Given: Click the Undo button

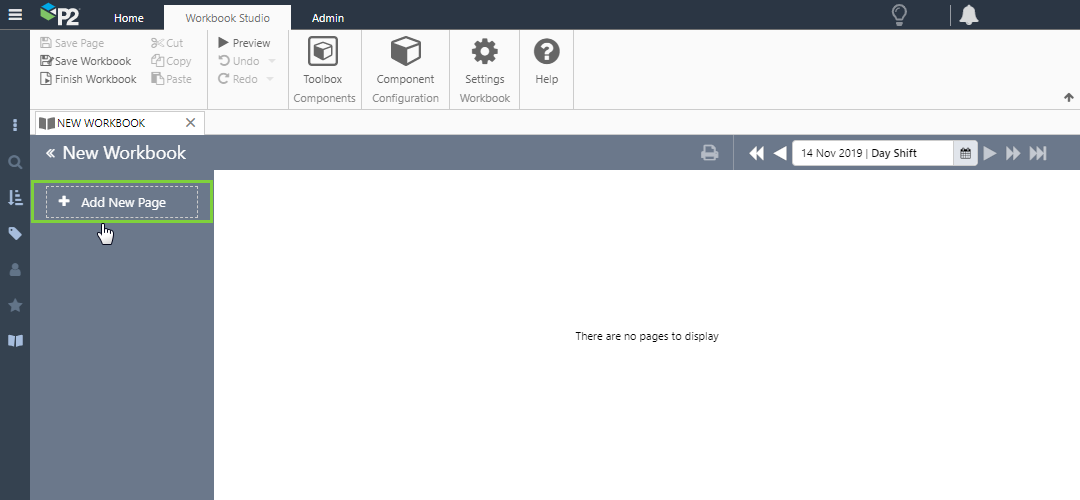Looking at the screenshot, I should [239, 61].
